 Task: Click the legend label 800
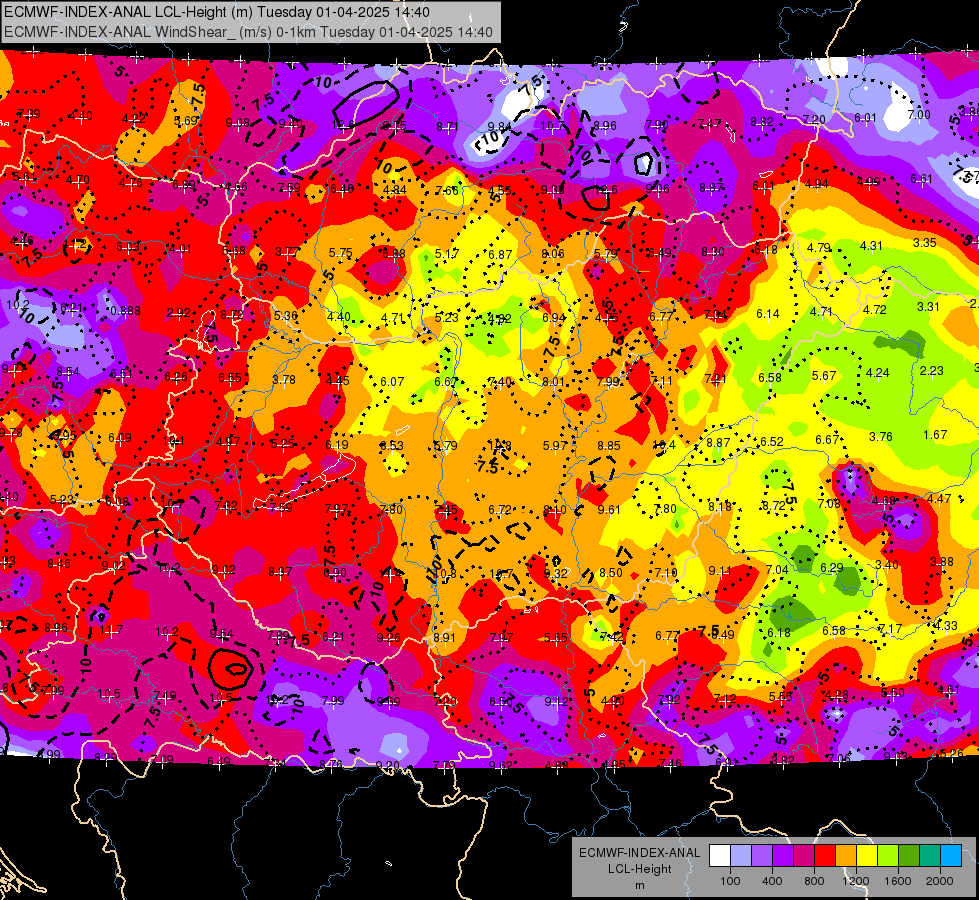[814, 881]
